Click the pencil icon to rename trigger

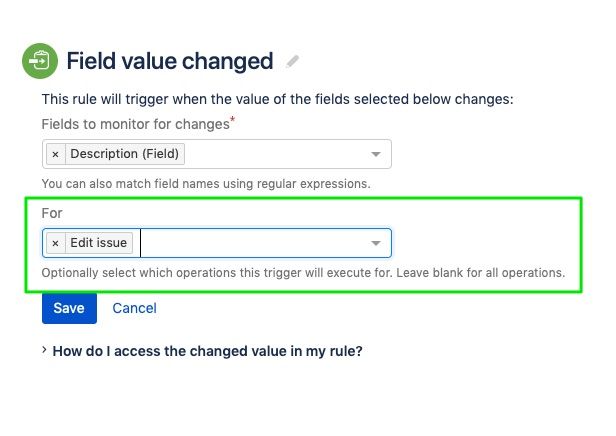292,61
